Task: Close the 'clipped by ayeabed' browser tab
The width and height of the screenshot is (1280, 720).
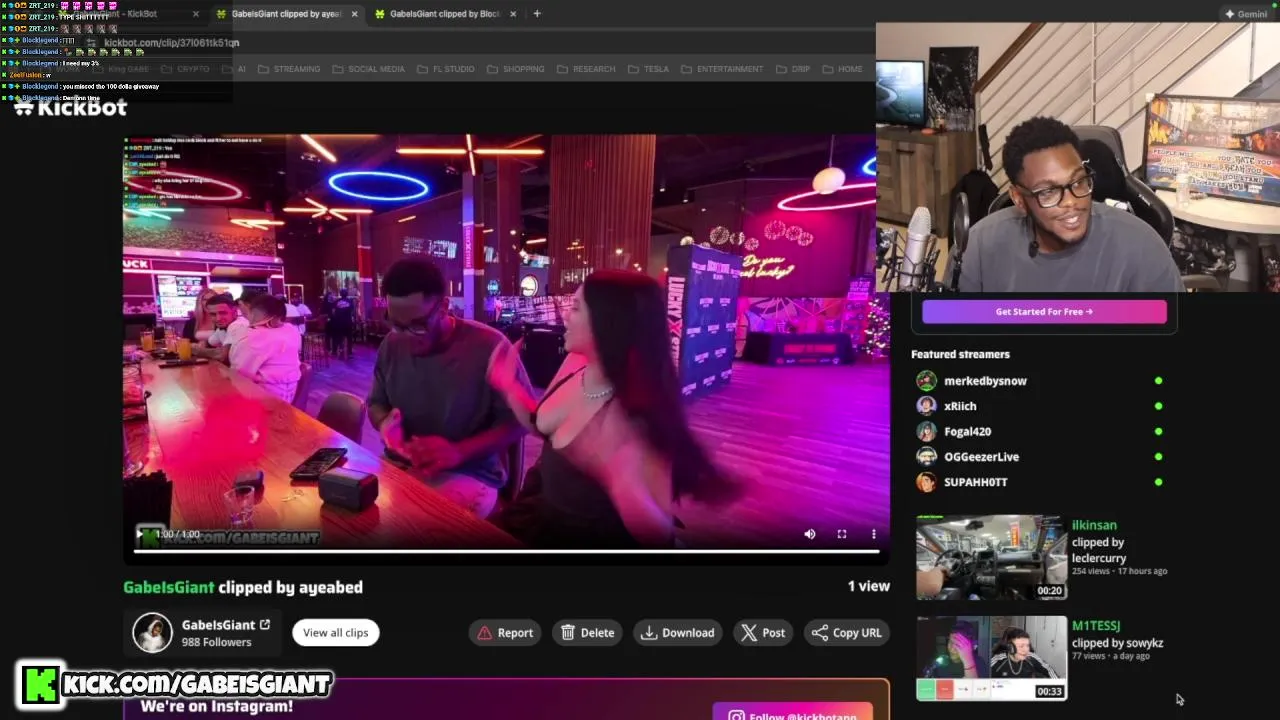Action: click(x=354, y=14)
